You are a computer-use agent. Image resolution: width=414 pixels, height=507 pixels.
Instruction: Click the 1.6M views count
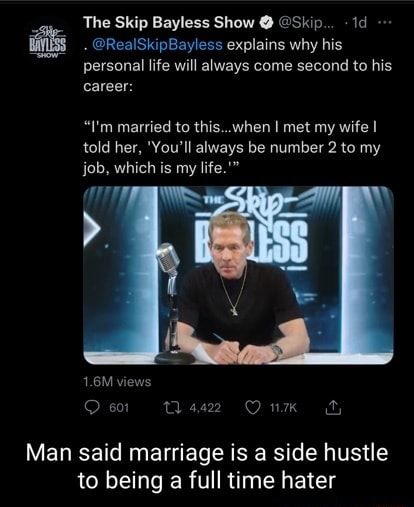coord(117,382)
